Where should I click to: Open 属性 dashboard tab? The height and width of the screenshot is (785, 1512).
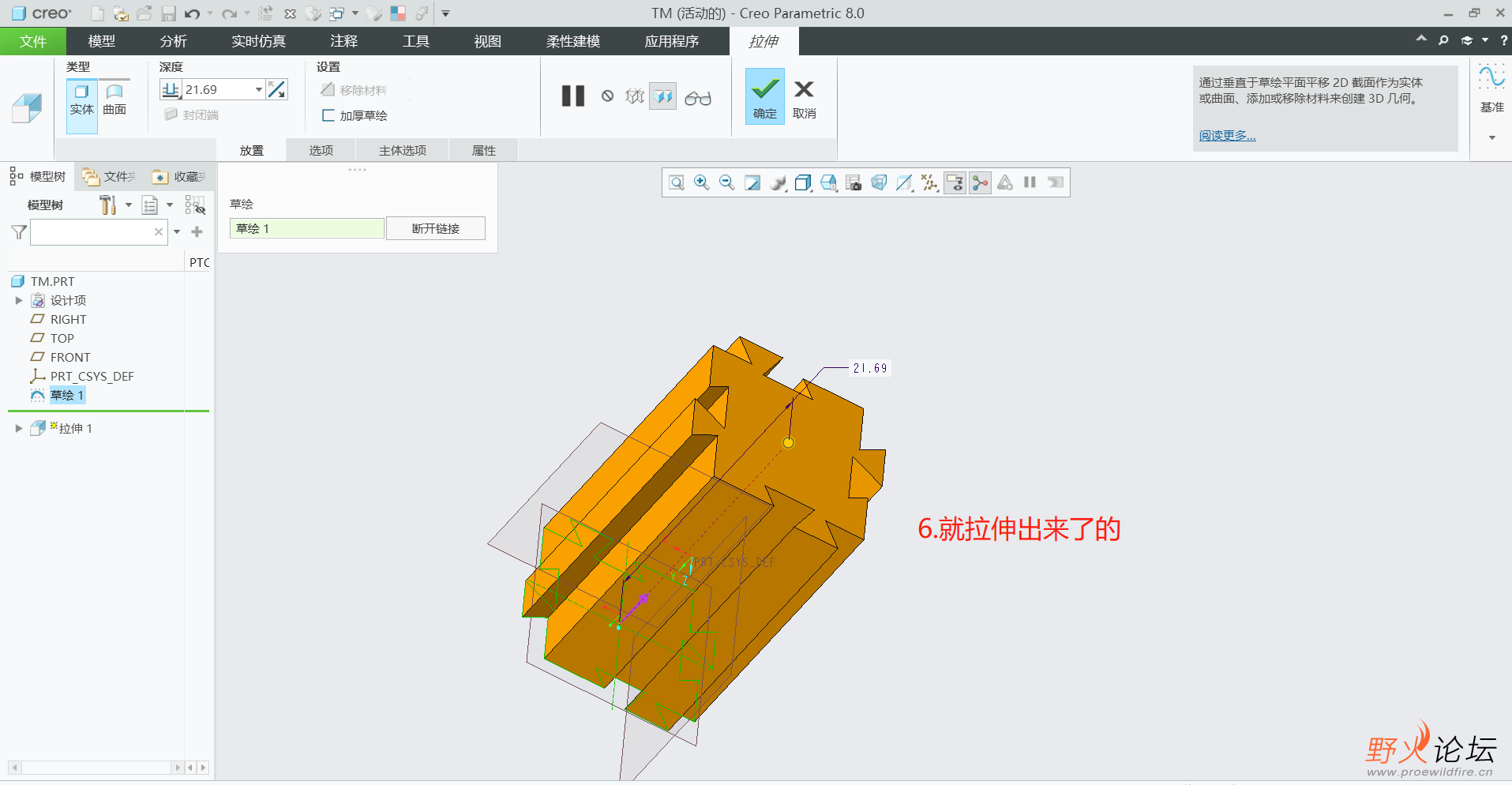(x=484, y=150)
